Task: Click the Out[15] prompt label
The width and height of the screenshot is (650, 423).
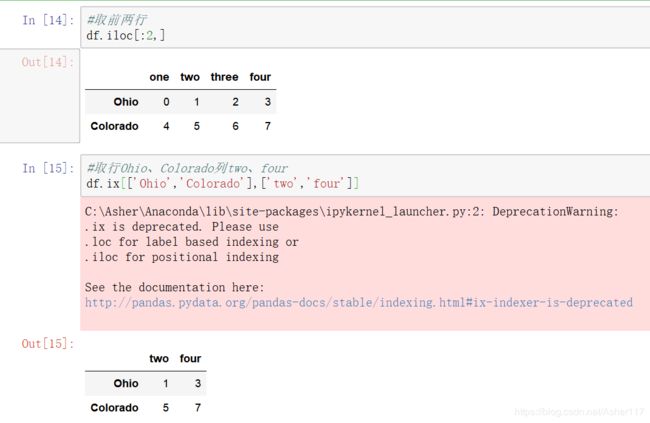Action: (x=48, y=343)
